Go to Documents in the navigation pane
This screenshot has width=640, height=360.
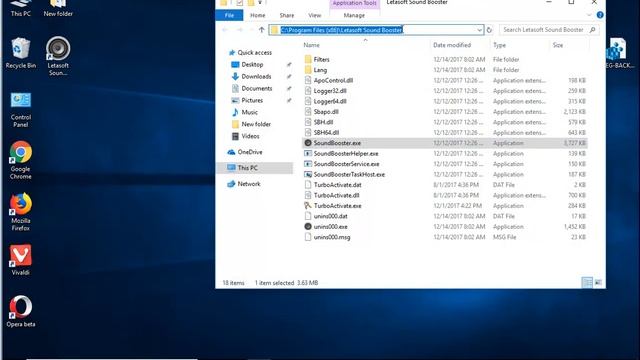257,88
